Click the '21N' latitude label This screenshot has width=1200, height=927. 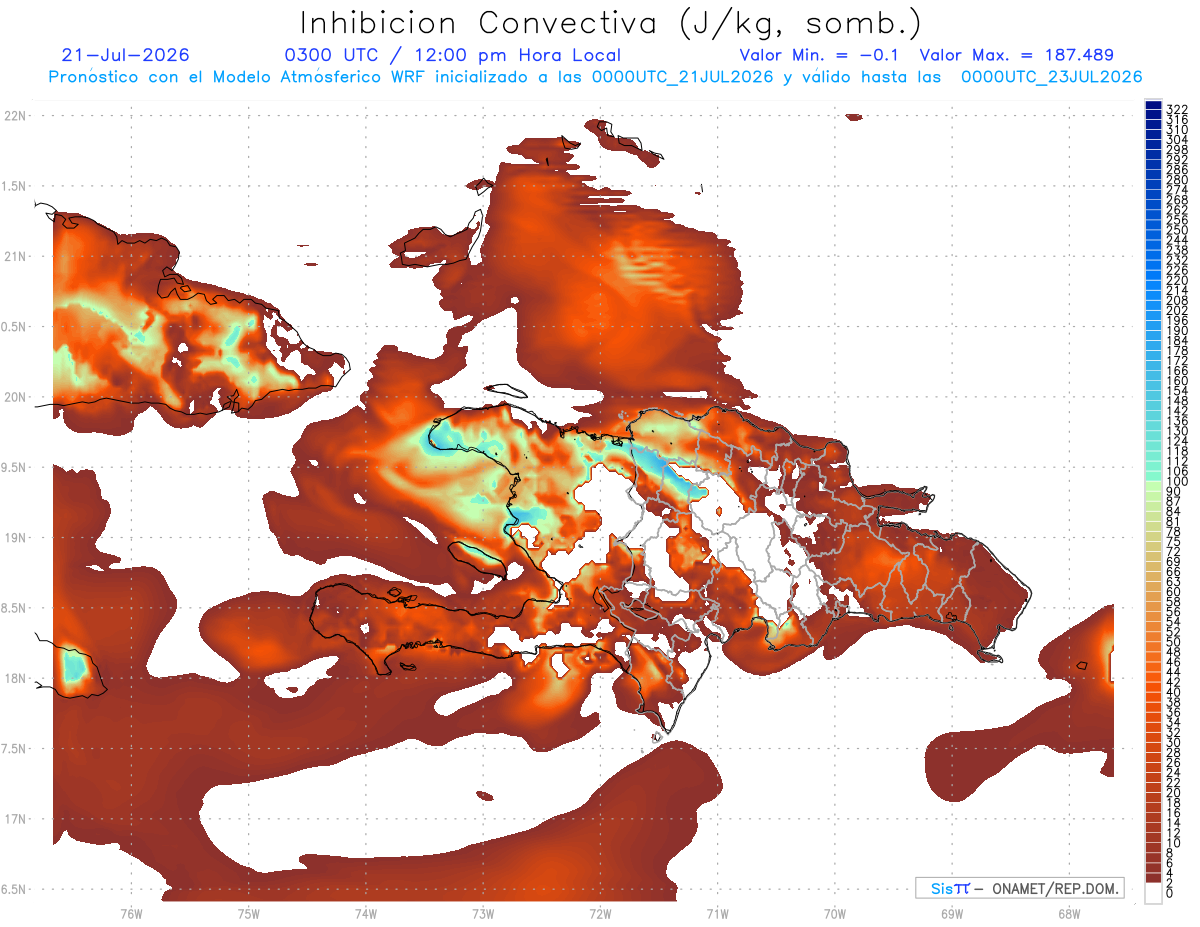[15, 256]
